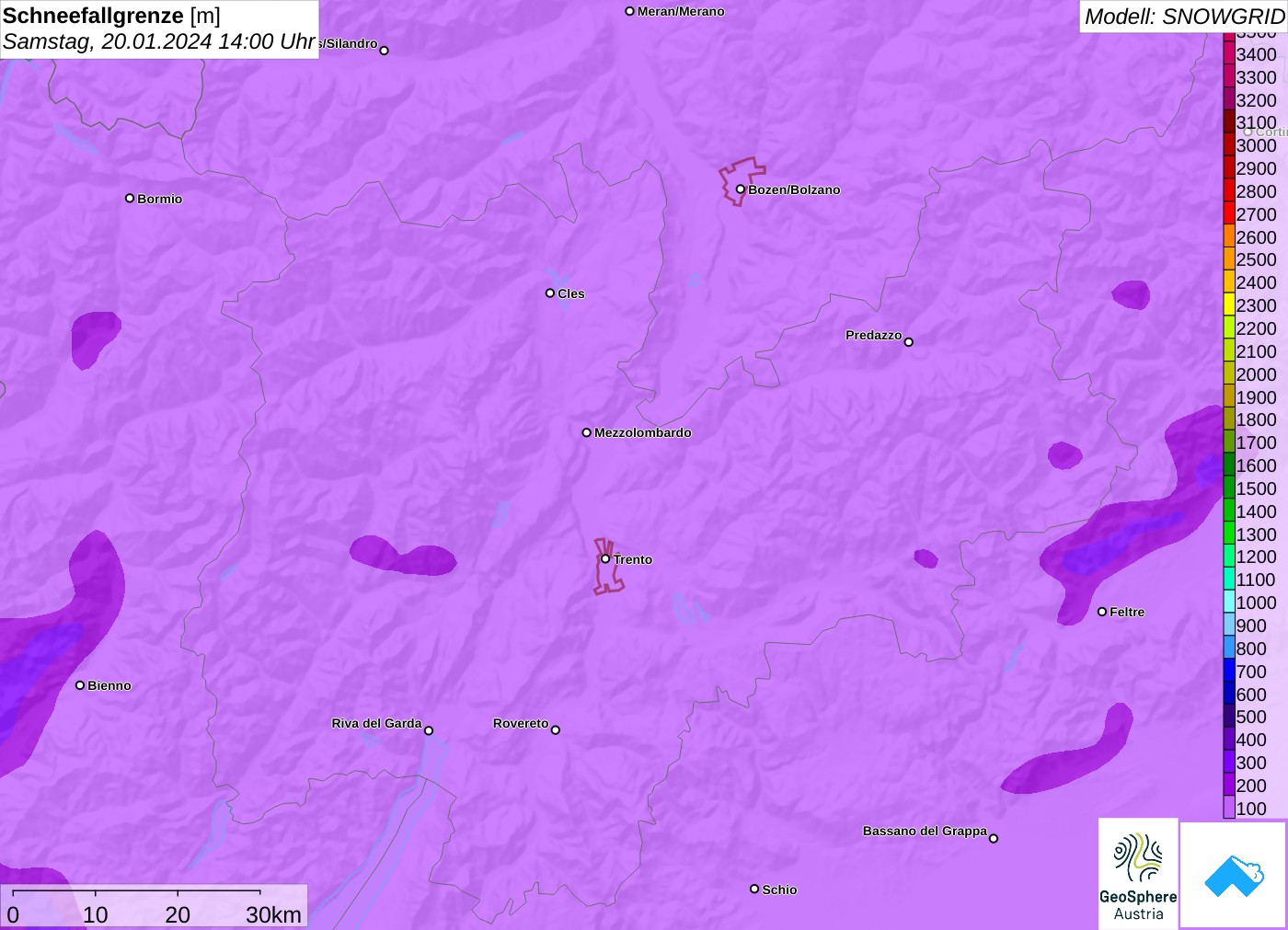Click the 500 legend value

(1251, 717)
